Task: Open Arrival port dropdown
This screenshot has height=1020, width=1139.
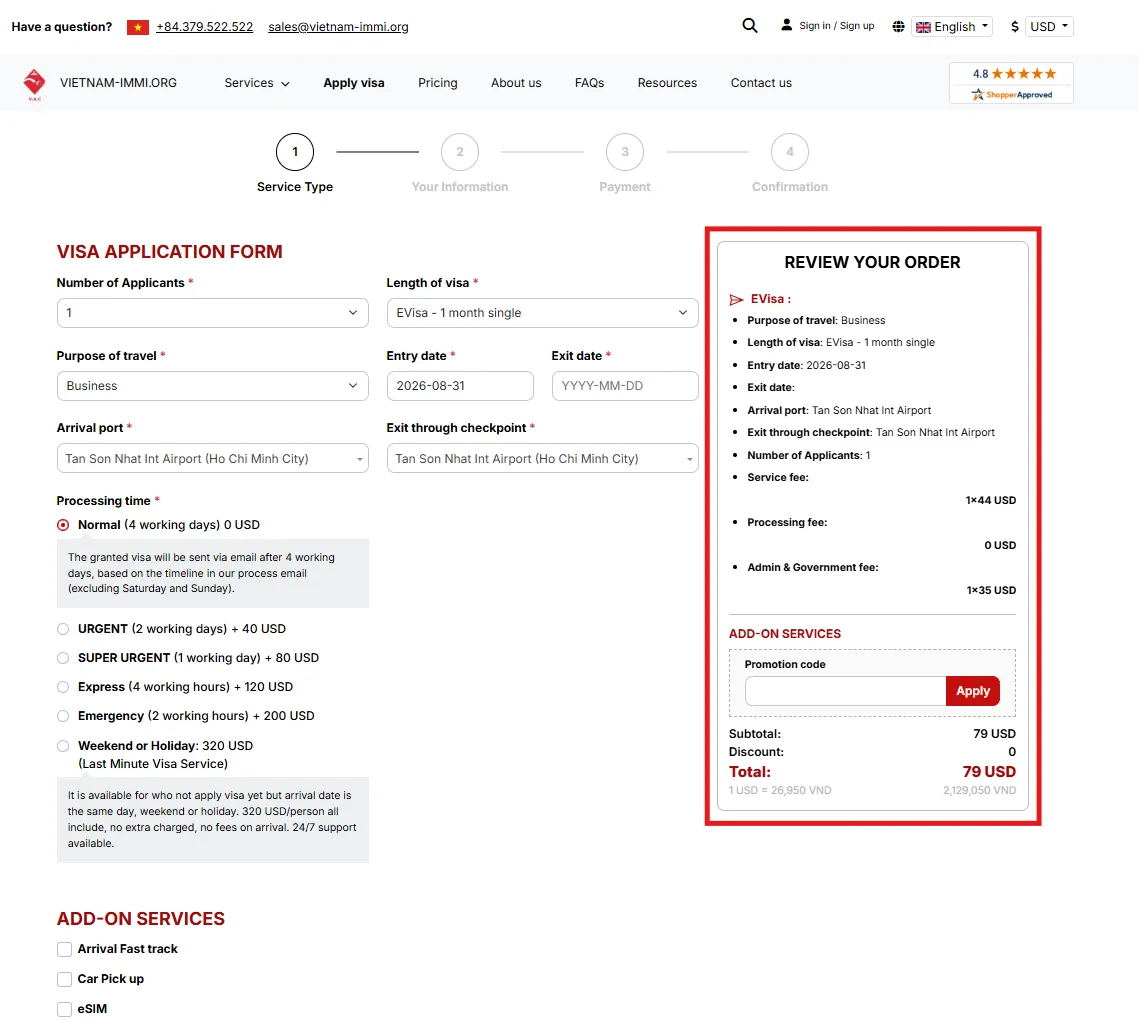Action: (213, 458)
